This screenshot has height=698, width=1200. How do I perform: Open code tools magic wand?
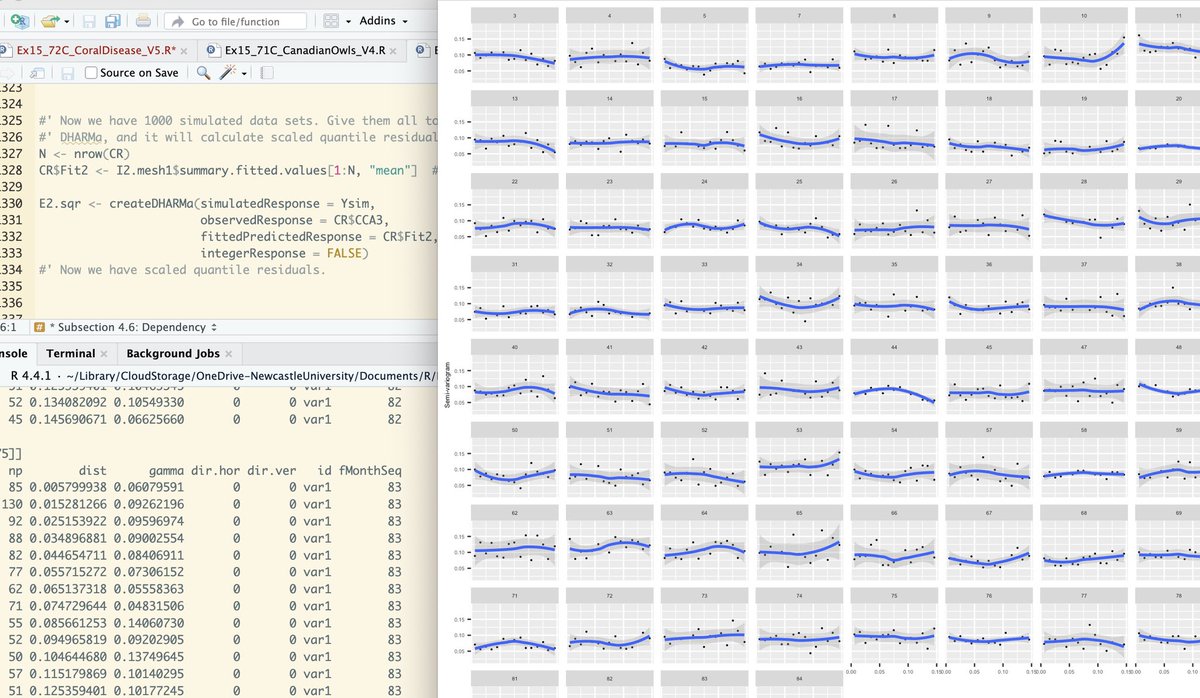click(x=227, y=73)
